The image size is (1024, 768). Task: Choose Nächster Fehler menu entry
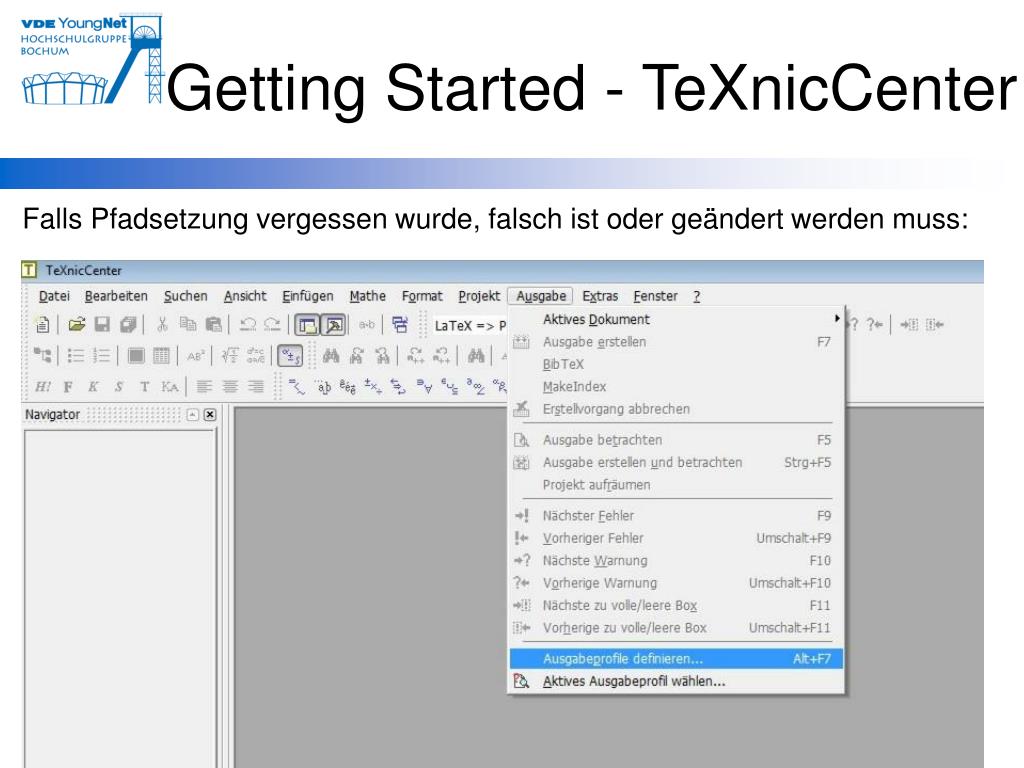coord(677,515)
